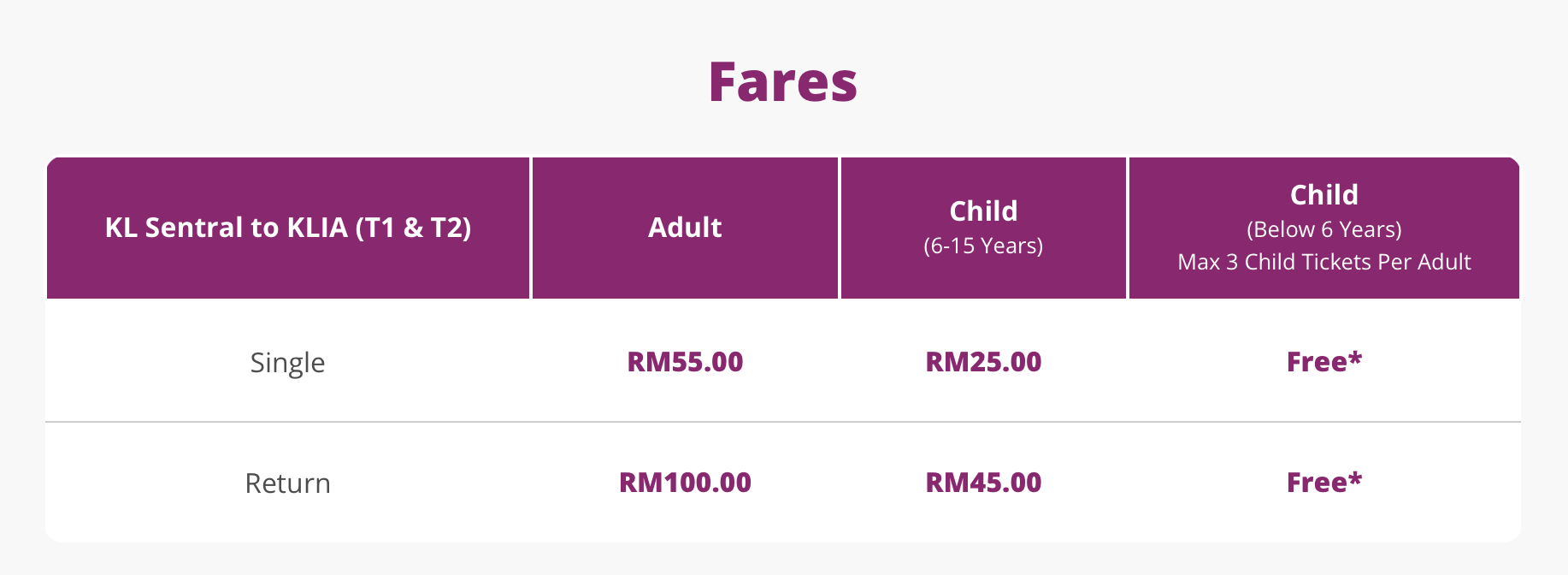Click the RM45.00 child return fare
1568x575 pixels.
point(983,483)
